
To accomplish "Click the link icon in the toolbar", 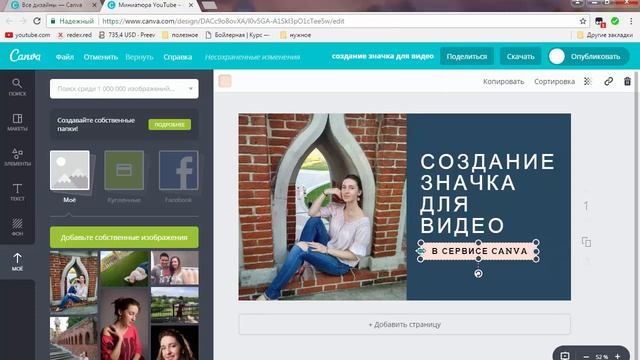I will pos(608,81).
